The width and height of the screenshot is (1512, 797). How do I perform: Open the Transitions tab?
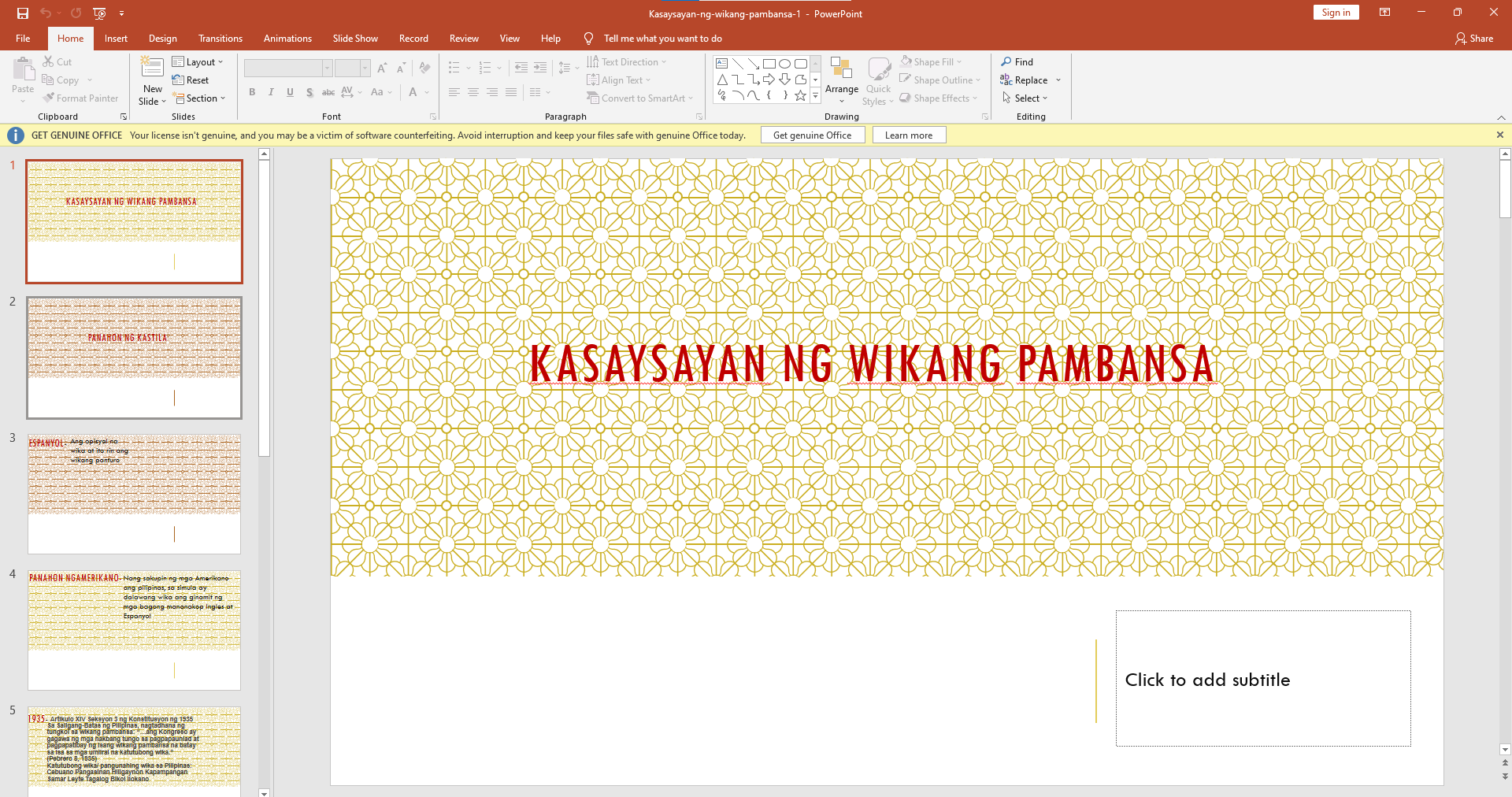(220, 39)
